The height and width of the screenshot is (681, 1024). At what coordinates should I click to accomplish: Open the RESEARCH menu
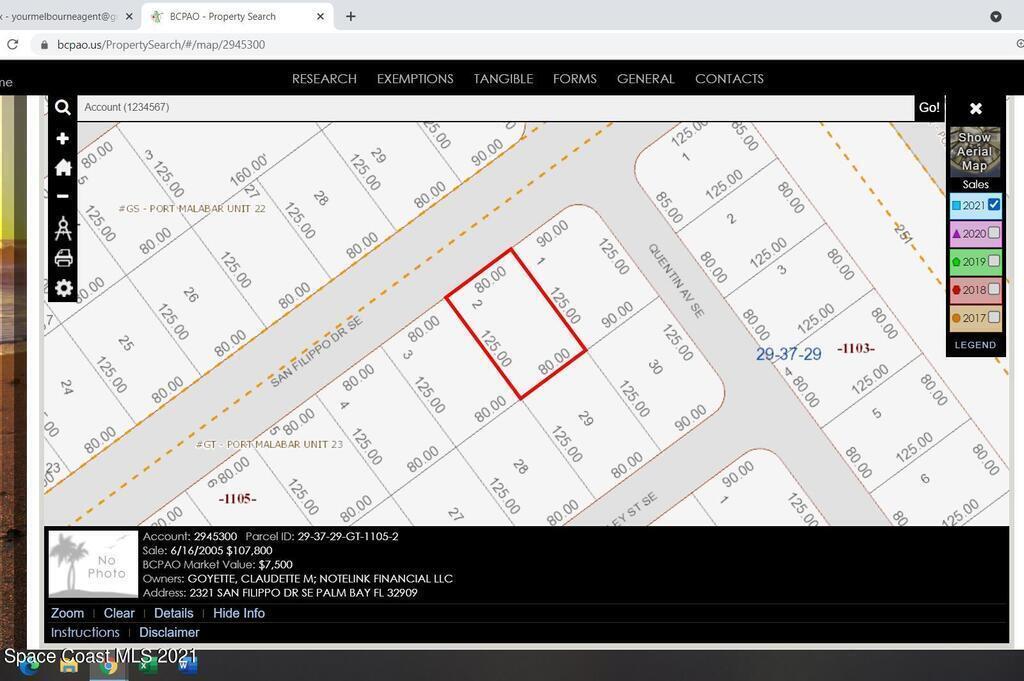tap(324, 78)
